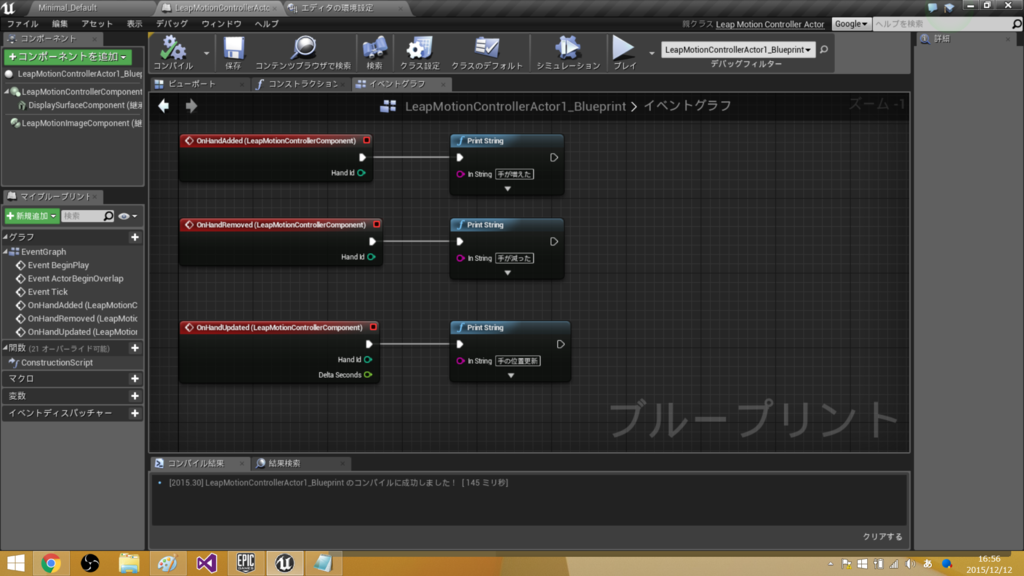Click into My Blueprint search field
The image size is (1024, 576).
click(83, 216)
